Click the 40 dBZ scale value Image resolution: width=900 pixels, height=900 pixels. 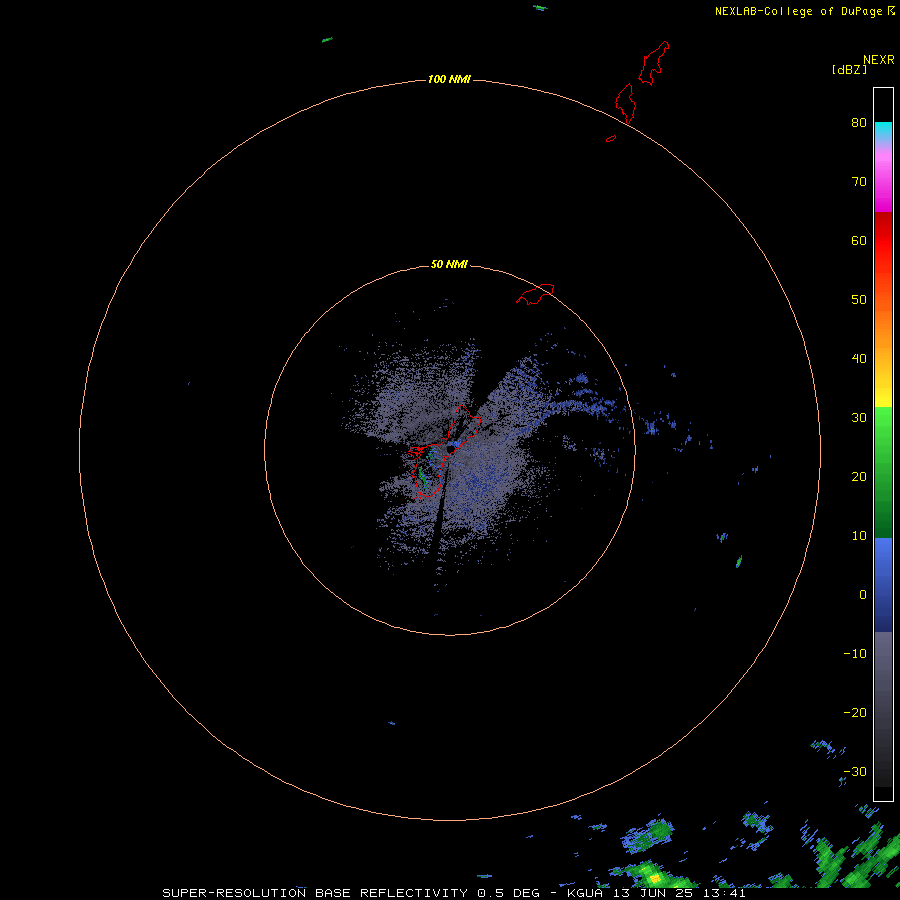[859, 359]
